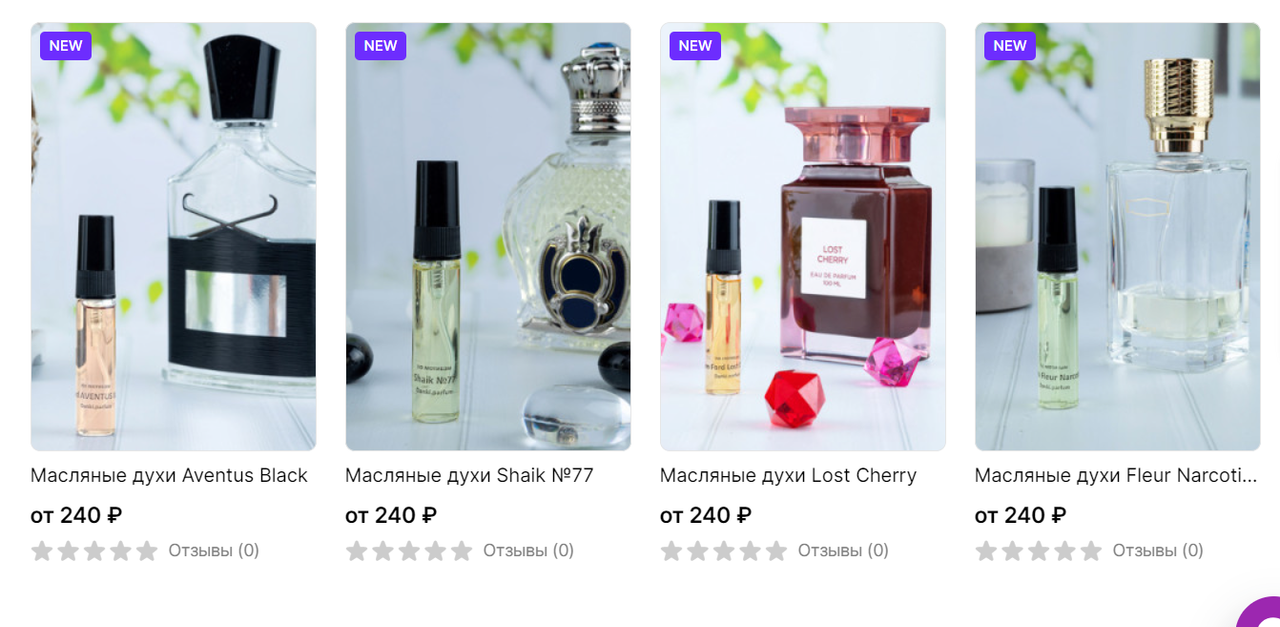
Task: Open reviews 'Отзывы (0)' for Fleur Narcotique
Action: (1158, 550)
